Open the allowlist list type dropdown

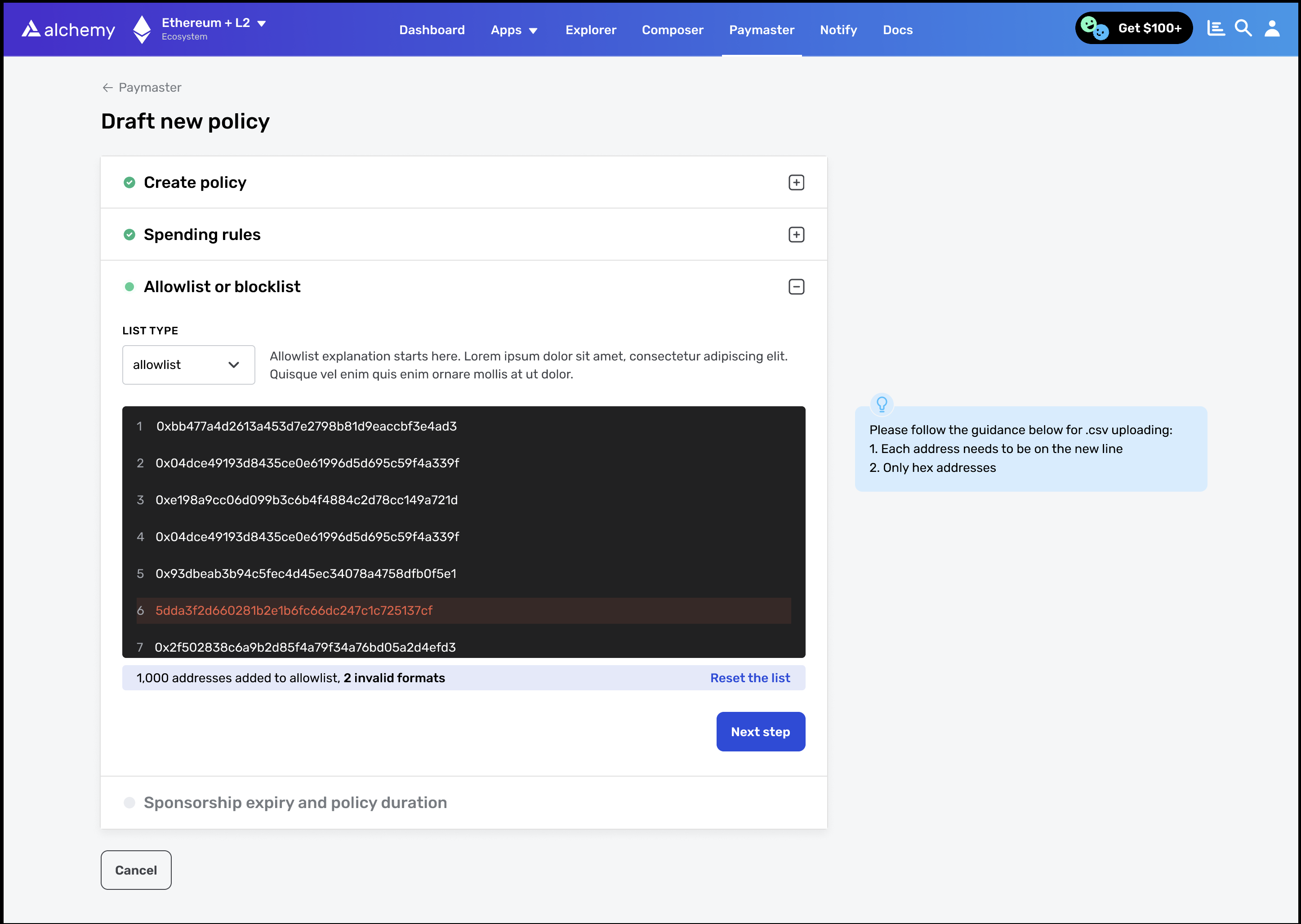click(188, 365)
